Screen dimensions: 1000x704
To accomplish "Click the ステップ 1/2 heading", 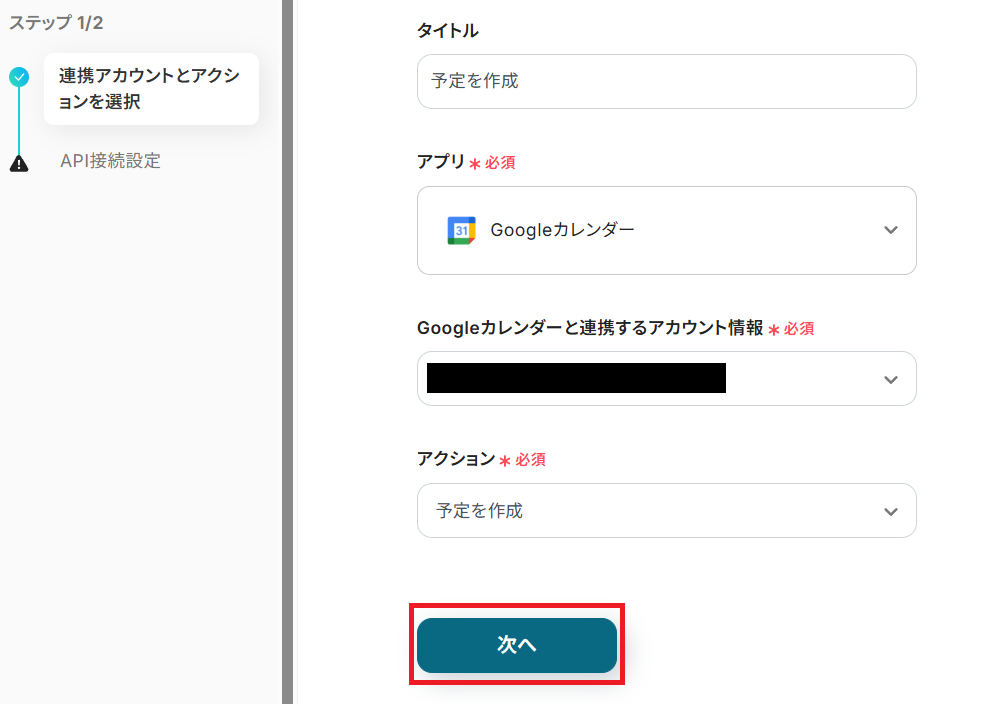I will (56, 22).
